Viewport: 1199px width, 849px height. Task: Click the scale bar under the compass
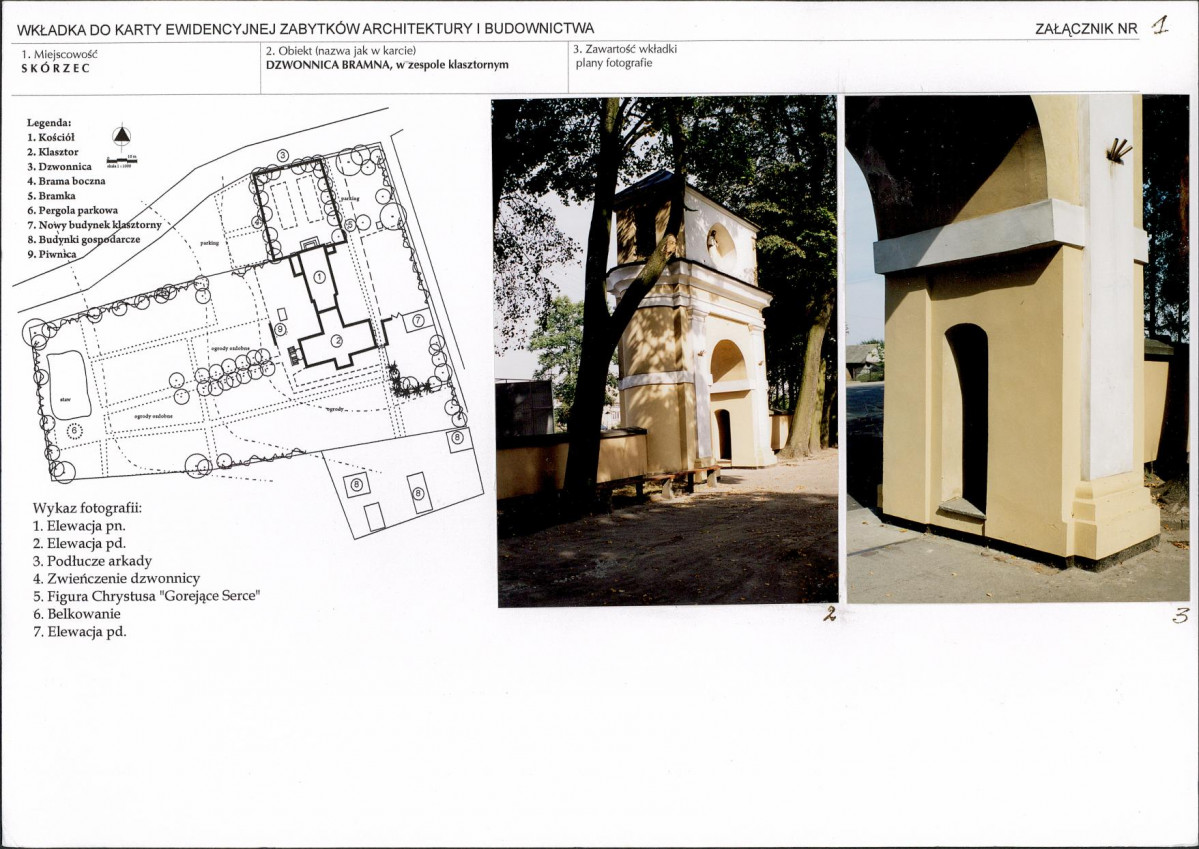click(x=121, y=160)
